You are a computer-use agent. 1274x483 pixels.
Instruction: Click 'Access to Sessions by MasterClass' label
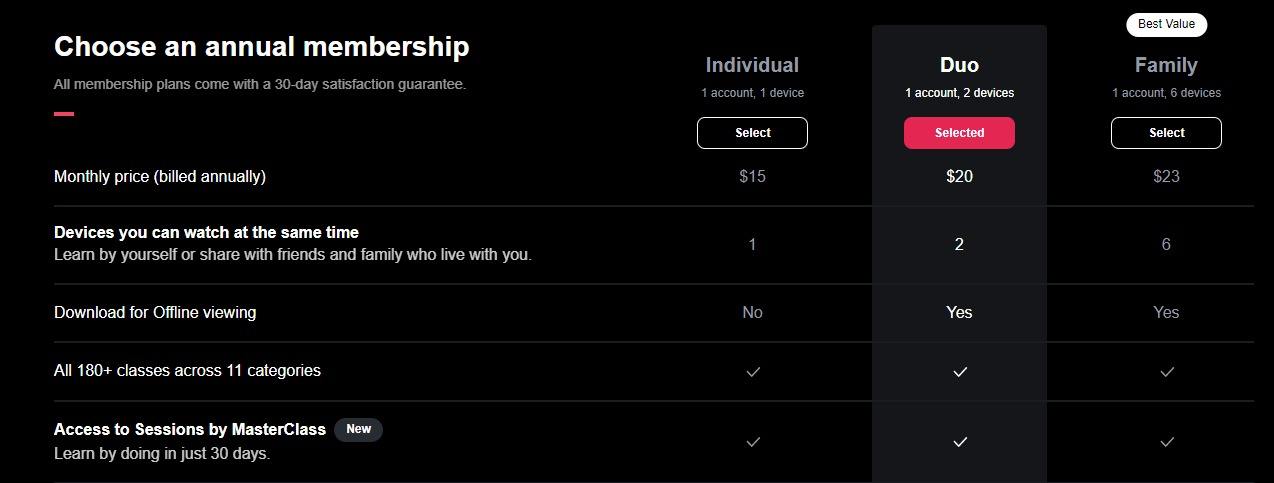pos(190,429)
